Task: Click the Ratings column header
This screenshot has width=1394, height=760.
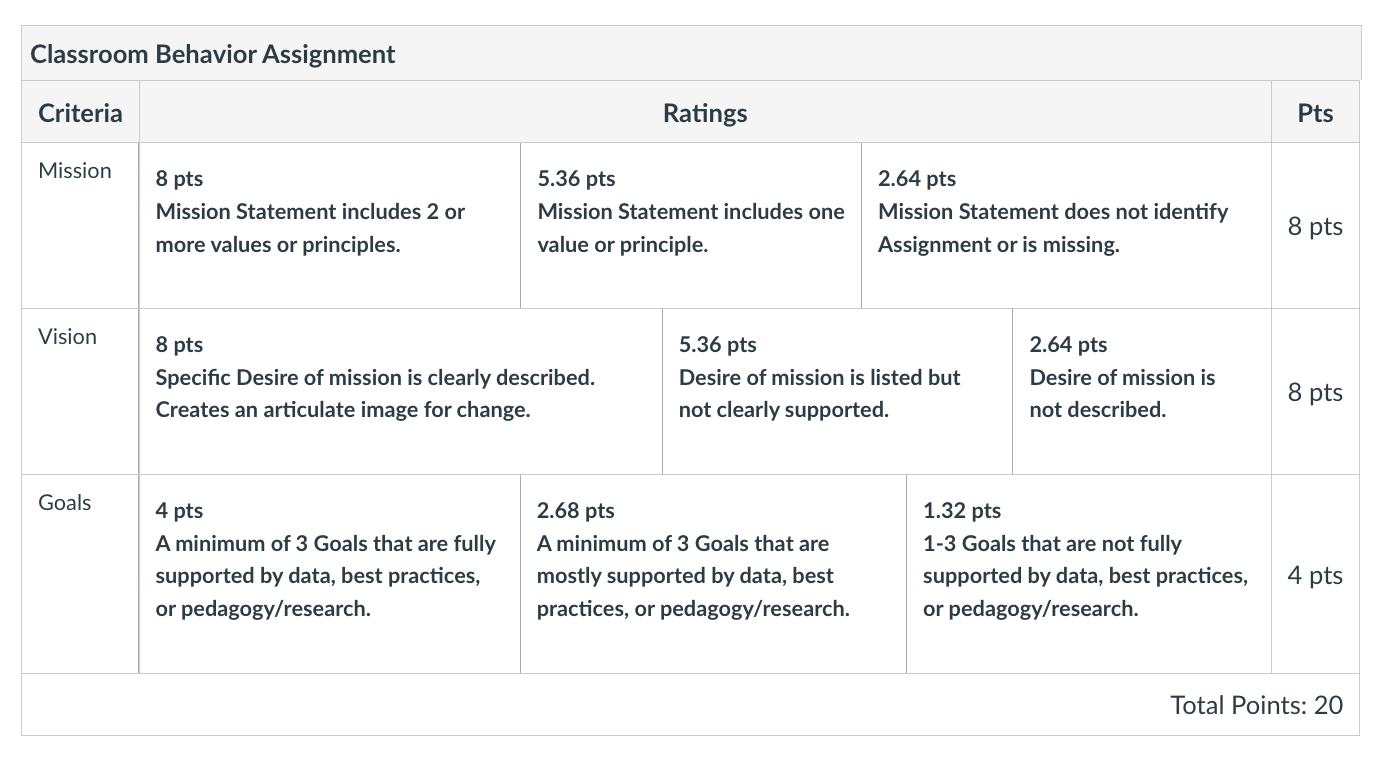Action: click(x=705, y=113)
